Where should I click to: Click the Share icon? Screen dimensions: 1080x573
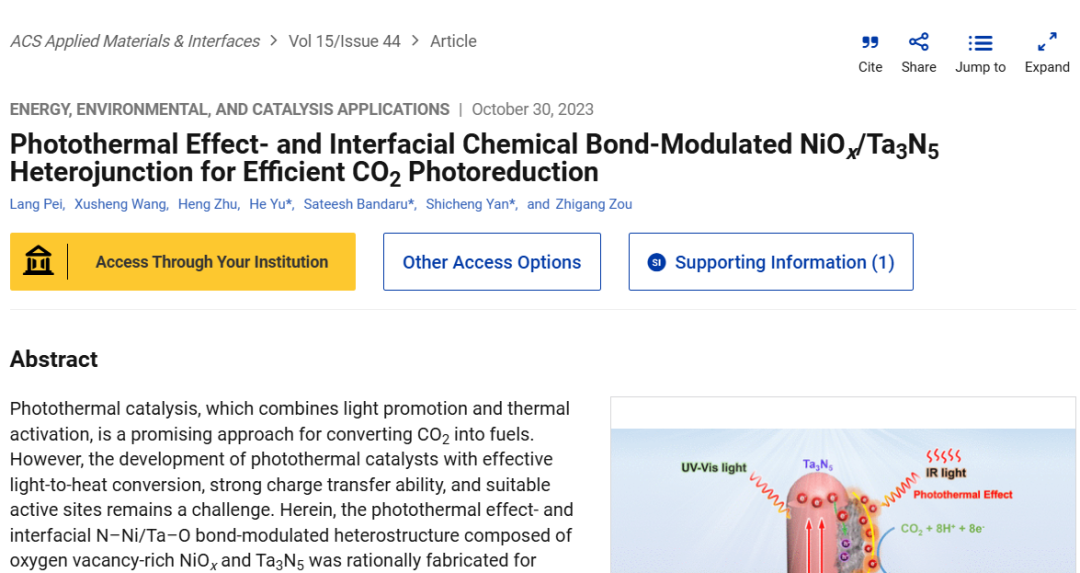tap(918, 42)
